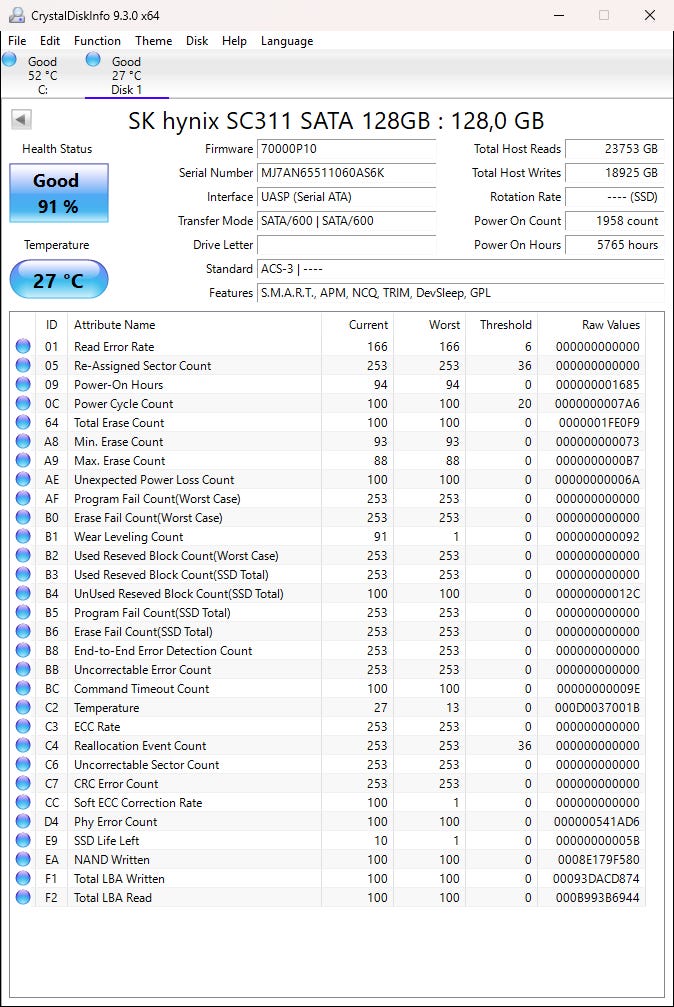This screenshot has height=1007, width=674.
Task: Click status orb for Phy Error Count
Action: (23, 821)
